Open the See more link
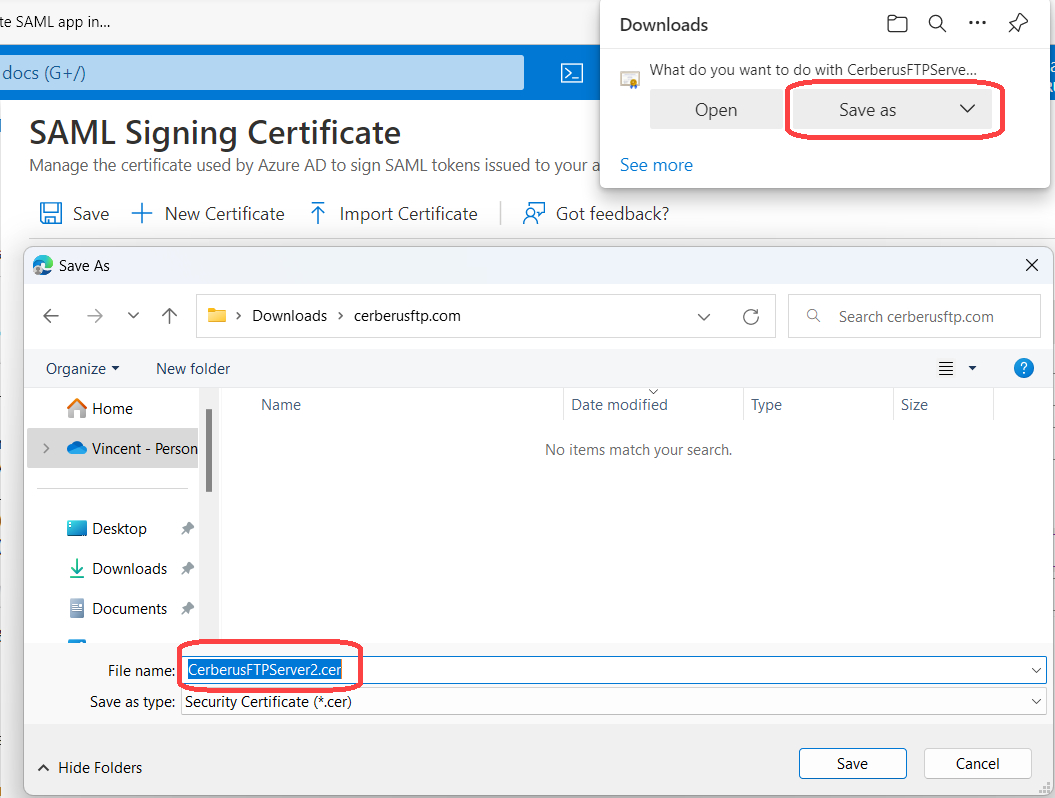The height and width of the screenshot is (798, 1055). point(656,165)
